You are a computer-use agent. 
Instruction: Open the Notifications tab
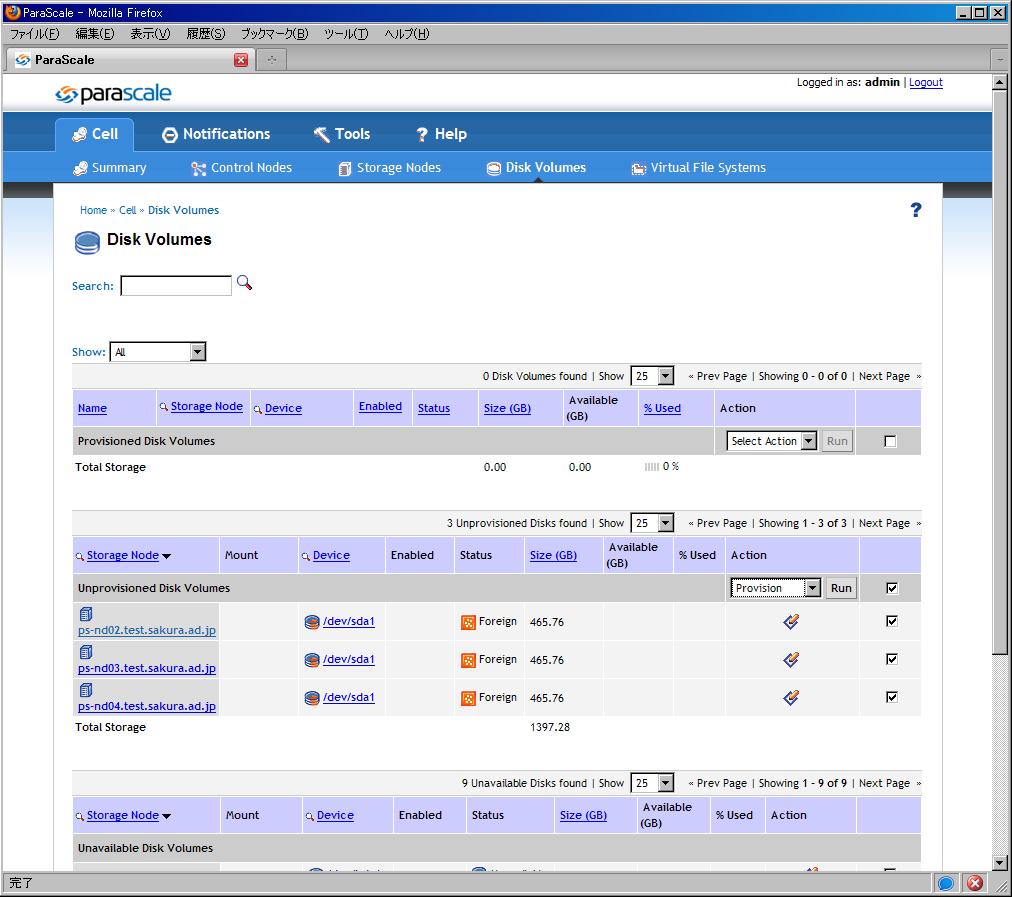[x=216, y=134]
